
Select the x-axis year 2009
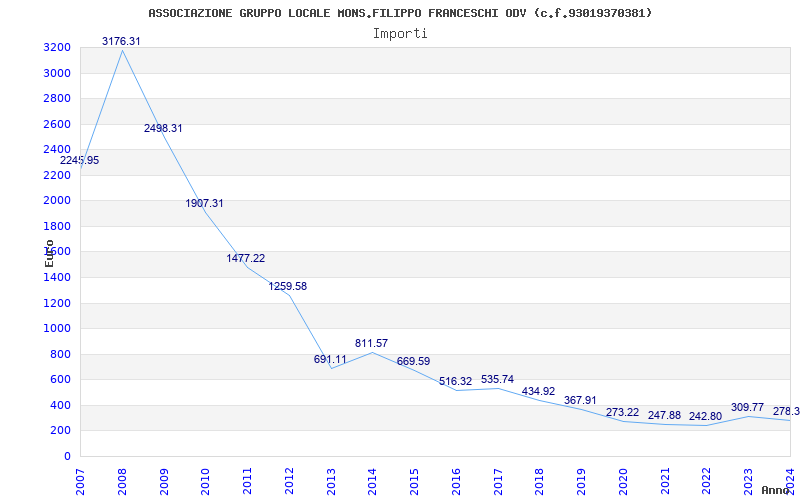point(164,481)
